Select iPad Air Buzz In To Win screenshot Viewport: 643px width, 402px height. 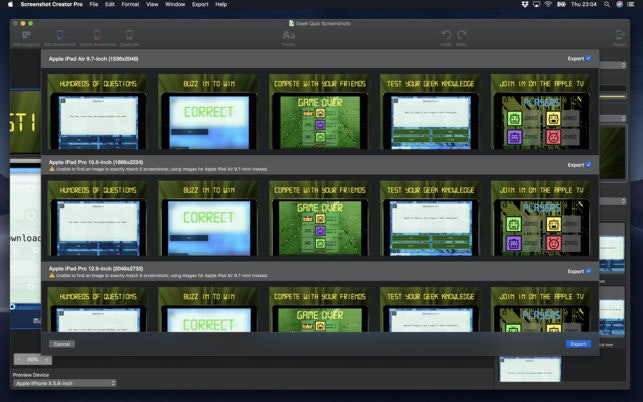point(209,112)
